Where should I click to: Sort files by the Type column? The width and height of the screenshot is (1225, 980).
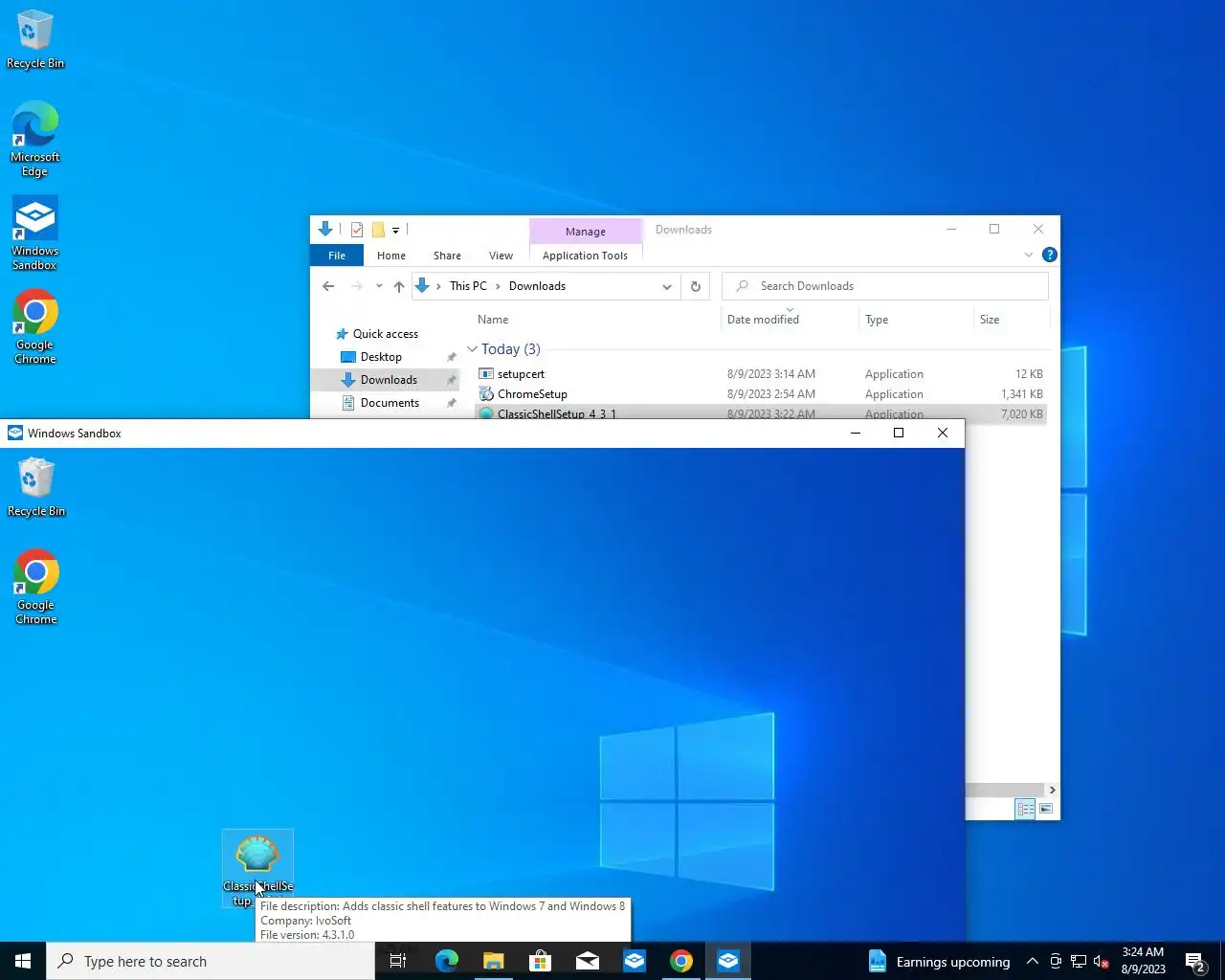tap(916, 320)
